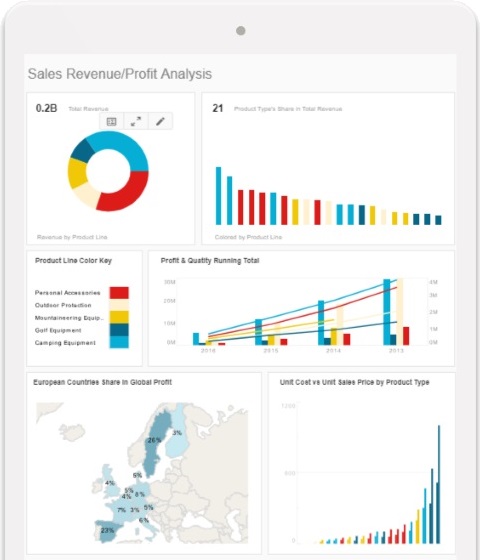
Task: Click the yellow segment of the donut chart
Action: pos(76,173)
